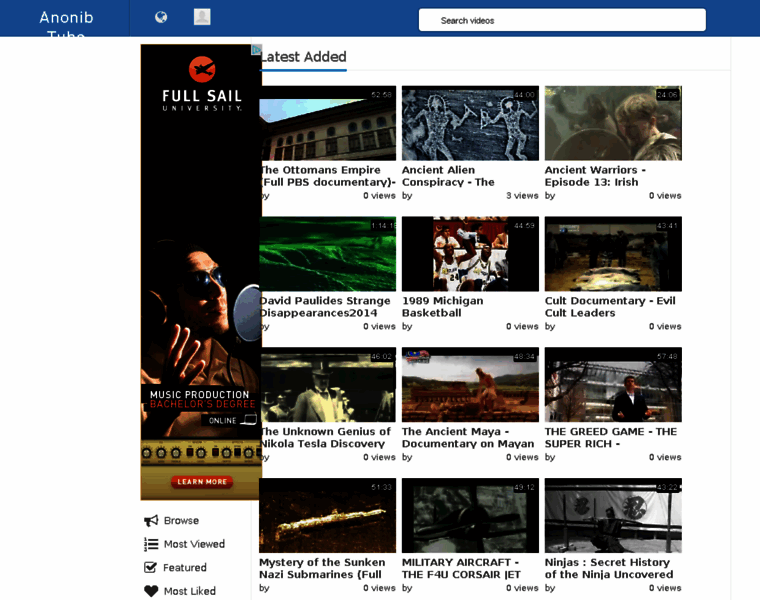Screen dimensions: 760x600
Task: Click the 57:48 duration badge on Greed Game
Action: [x=667, y=356]
